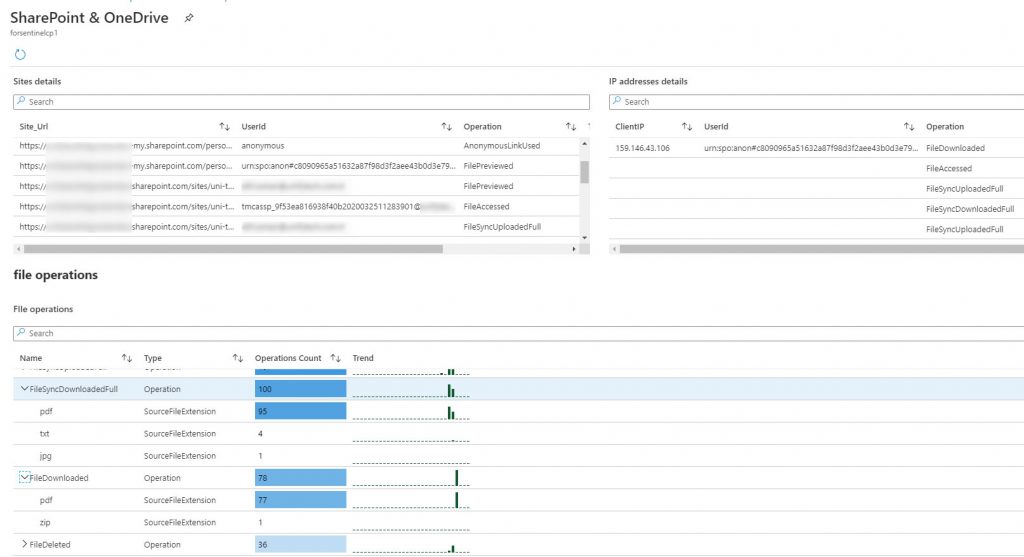
Task: Sort File operations by Type
Action: [238, 358]
